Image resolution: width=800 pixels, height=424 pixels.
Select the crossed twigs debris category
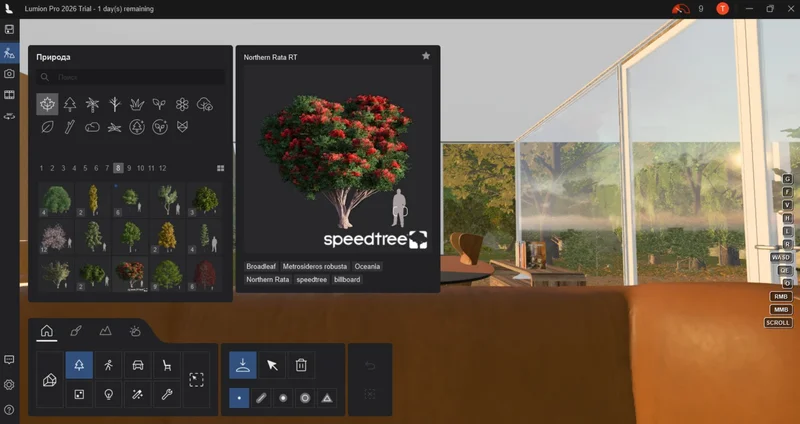(115, 127)
